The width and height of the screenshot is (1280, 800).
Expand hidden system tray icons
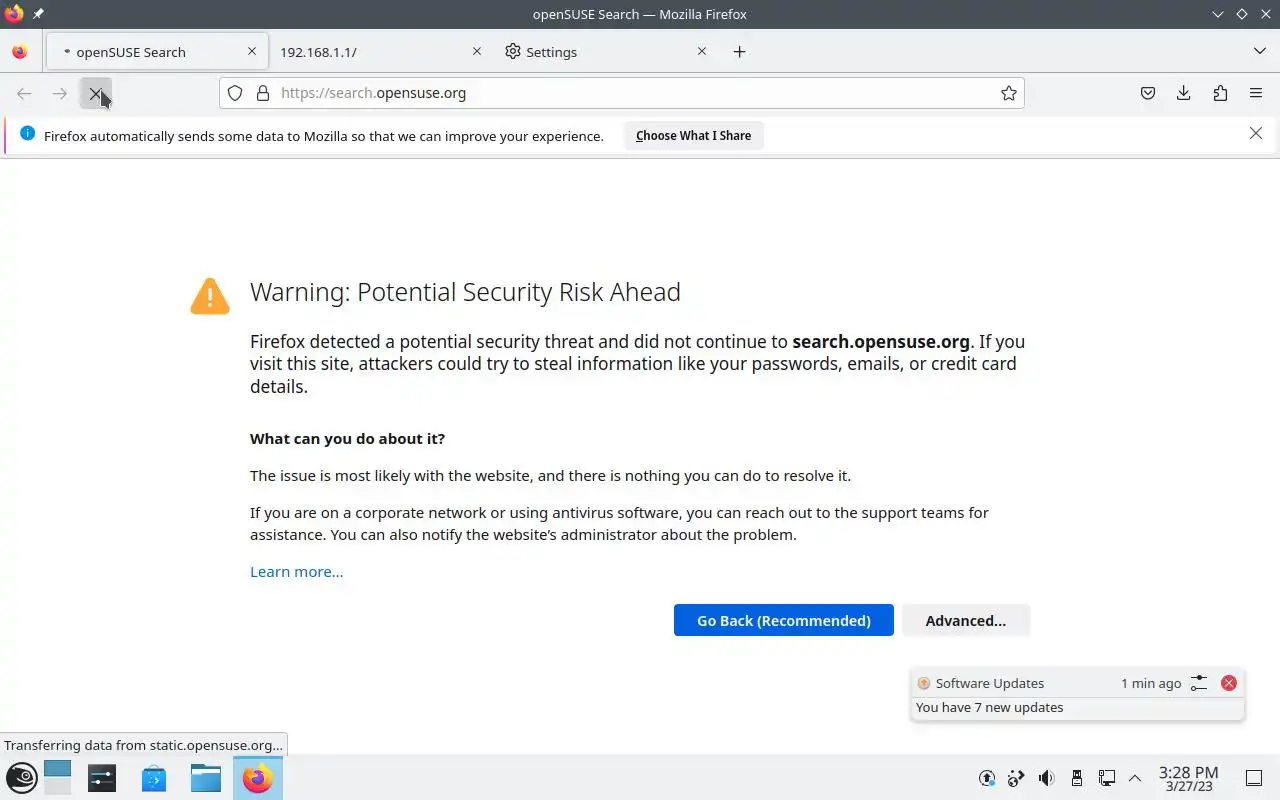pos(1135,778)
